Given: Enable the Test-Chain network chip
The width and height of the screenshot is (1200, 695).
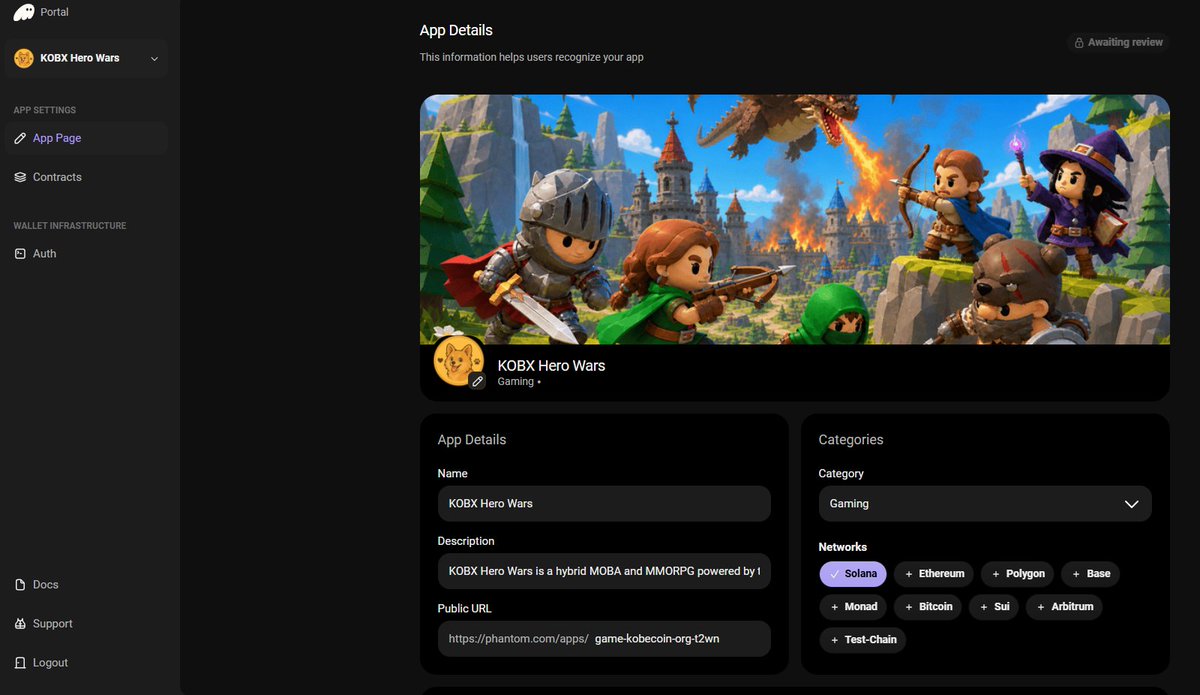Looking at the screenshot, I should 863,640.
